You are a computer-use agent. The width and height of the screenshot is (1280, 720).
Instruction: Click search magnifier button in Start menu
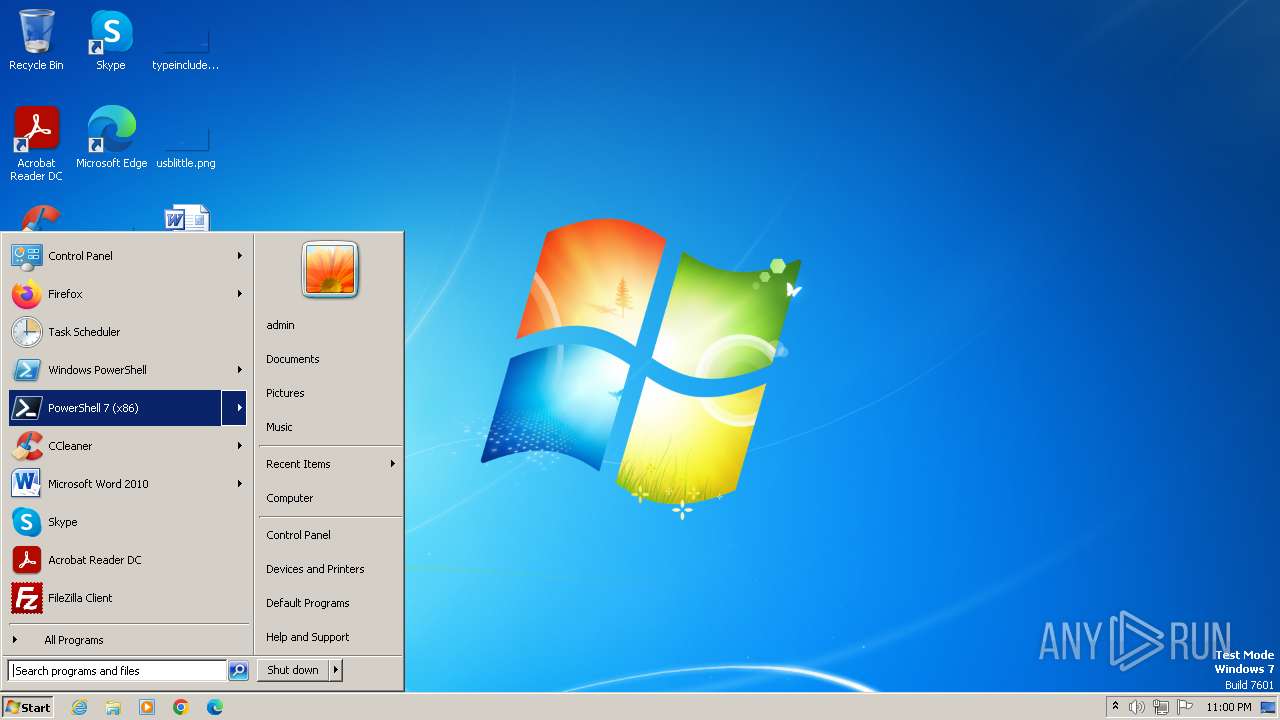click(x=238, y=671)
